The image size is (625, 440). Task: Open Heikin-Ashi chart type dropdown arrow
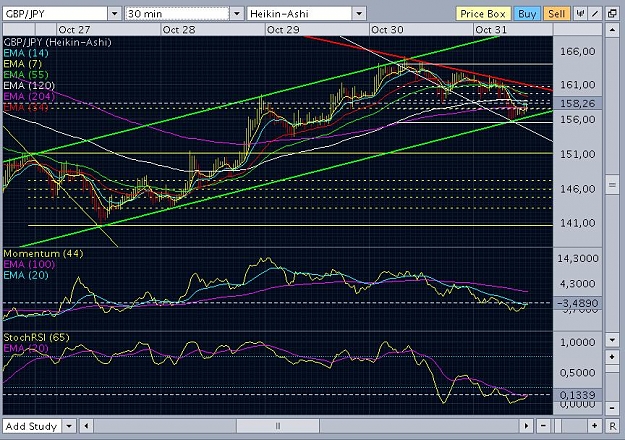pos(359,14)
